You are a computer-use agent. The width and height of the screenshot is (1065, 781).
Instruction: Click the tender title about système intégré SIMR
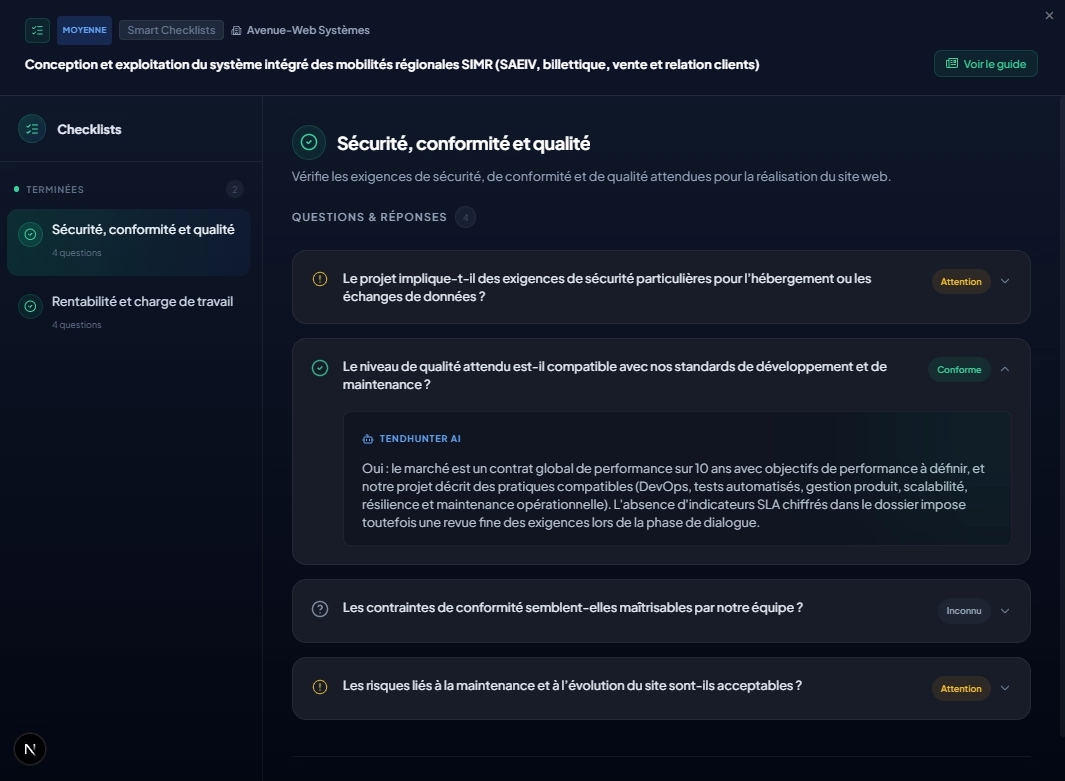tap(392, 65)
